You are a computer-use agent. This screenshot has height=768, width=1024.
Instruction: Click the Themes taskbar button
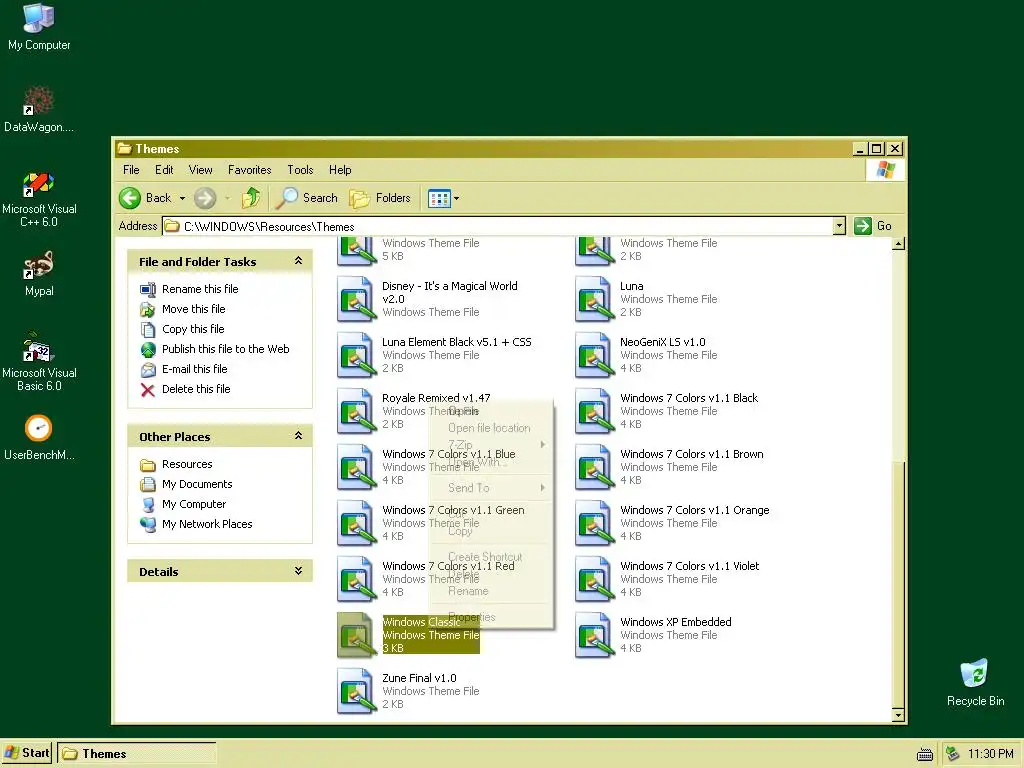[136, 754]
